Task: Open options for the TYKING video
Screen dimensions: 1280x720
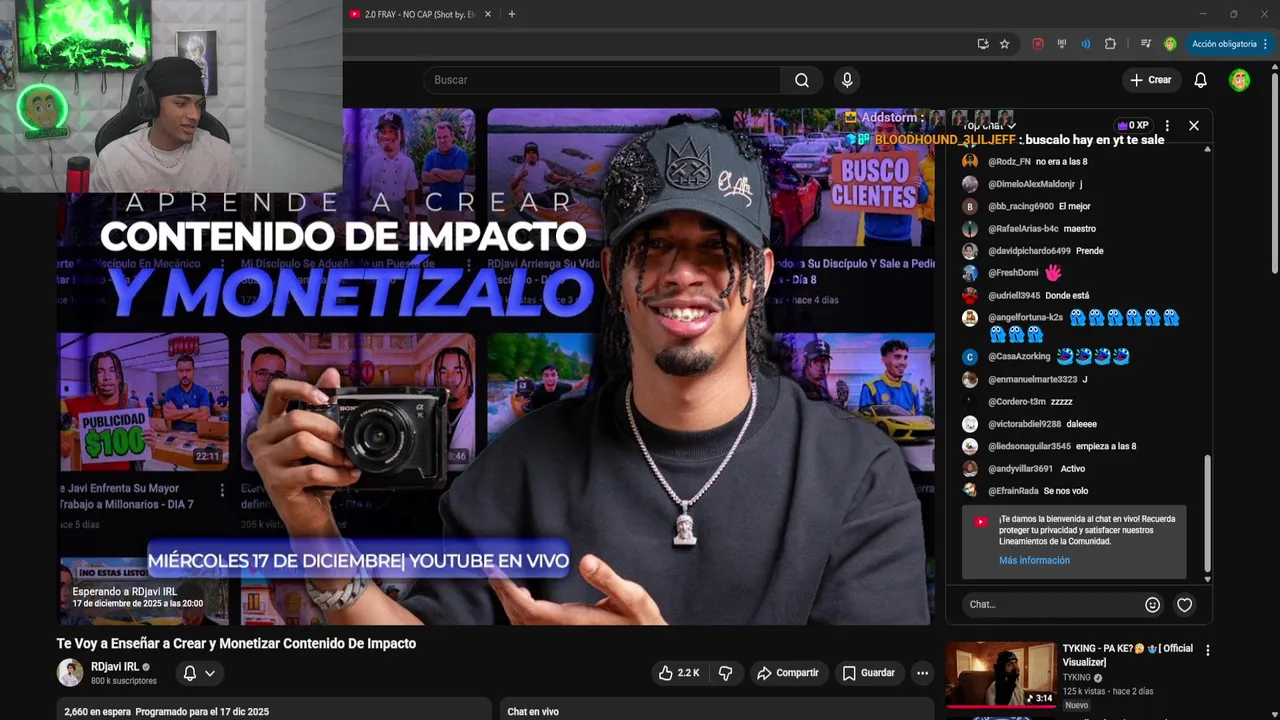Action: tap(1207, 650)
